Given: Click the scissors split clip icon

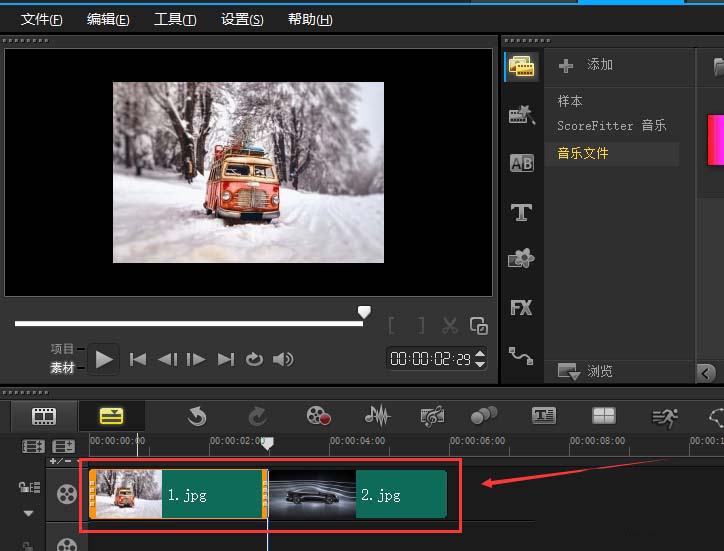Looking at the screenshot, I should pyautogui.click(x=450, y=325).
